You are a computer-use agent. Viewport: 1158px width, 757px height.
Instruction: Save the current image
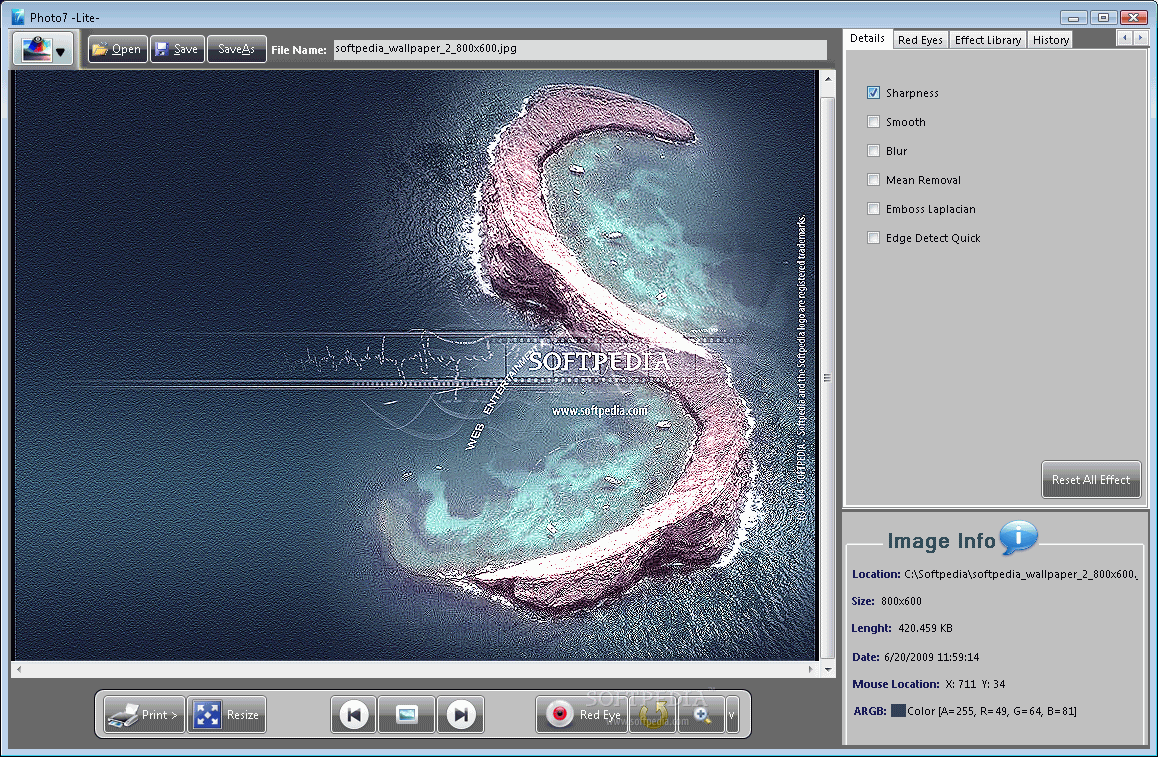177,49
